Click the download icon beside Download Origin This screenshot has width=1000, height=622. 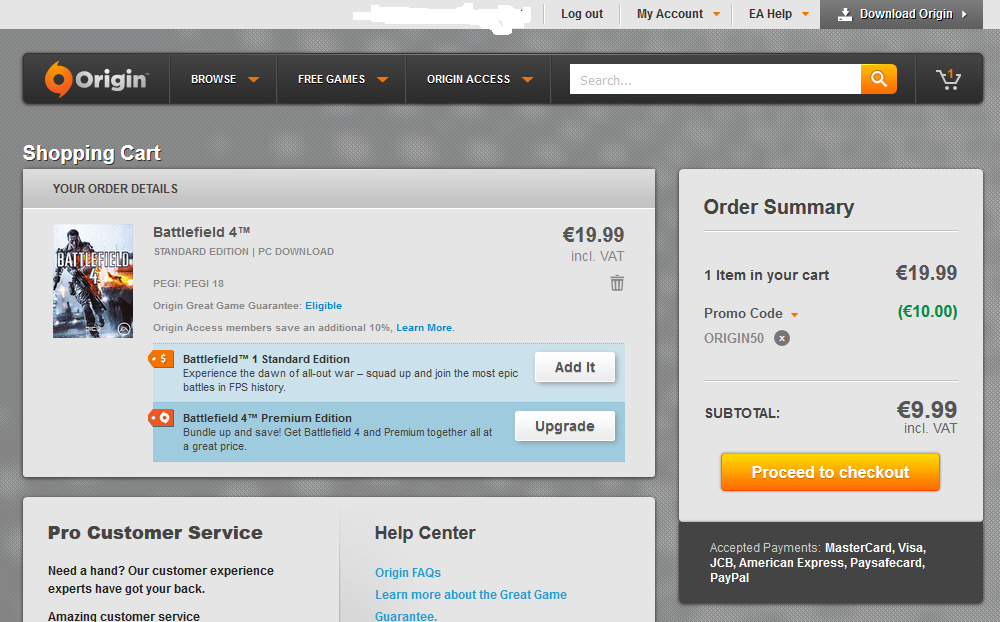coord(844,14)
